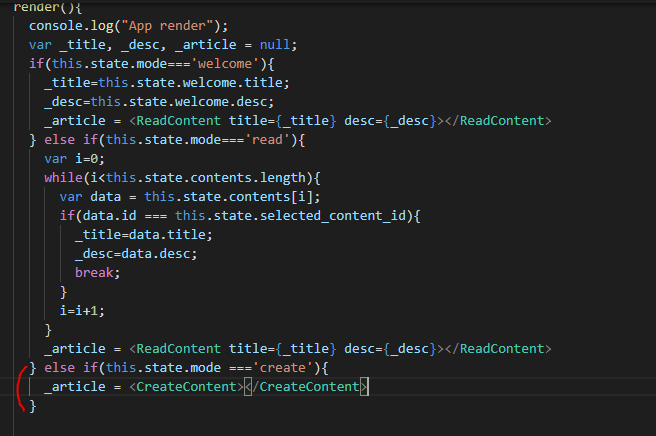Click _title=this.state.welcome.title line

[167, 83]
